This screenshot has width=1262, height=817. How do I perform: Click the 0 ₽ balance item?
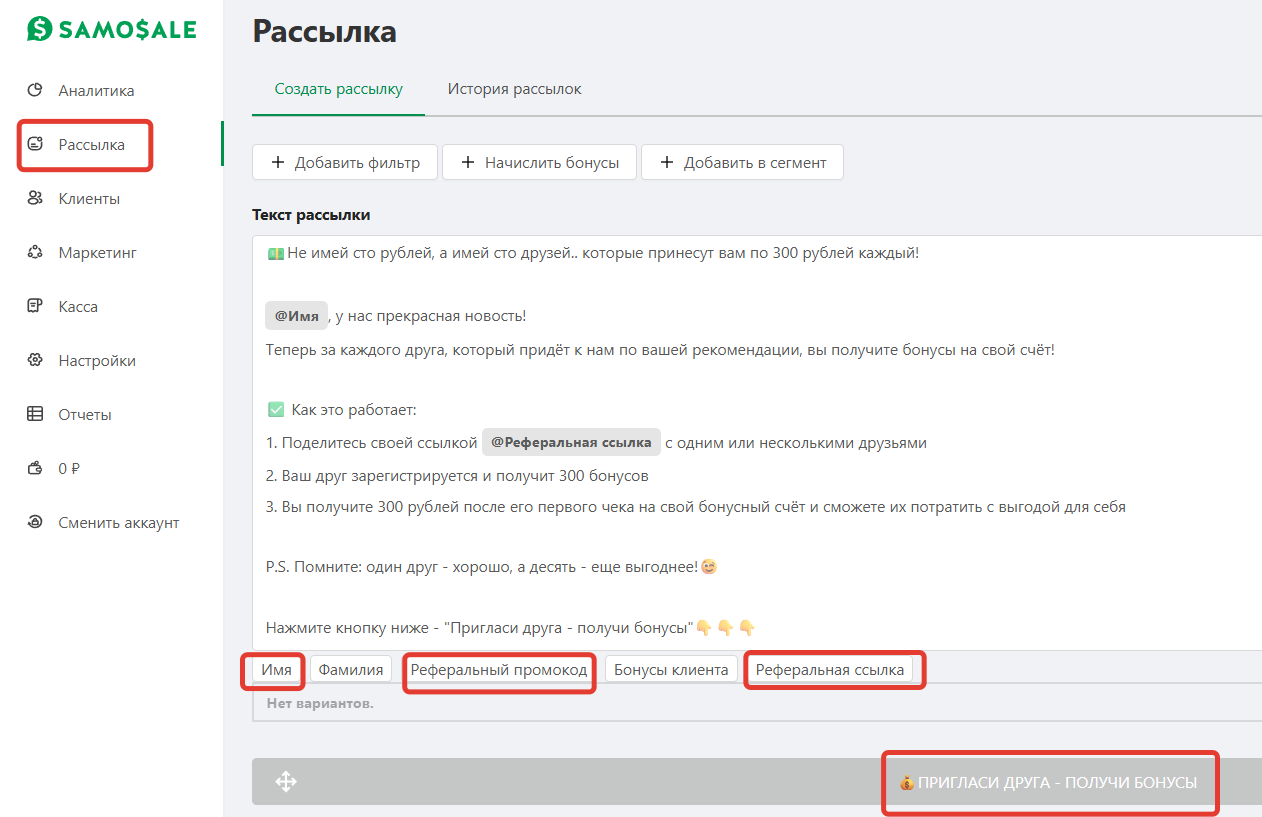point(69,468)
